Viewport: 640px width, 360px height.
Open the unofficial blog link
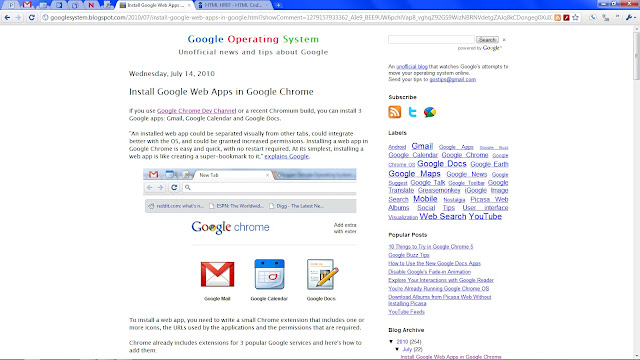pyautogui.click(x=412, y=67)
